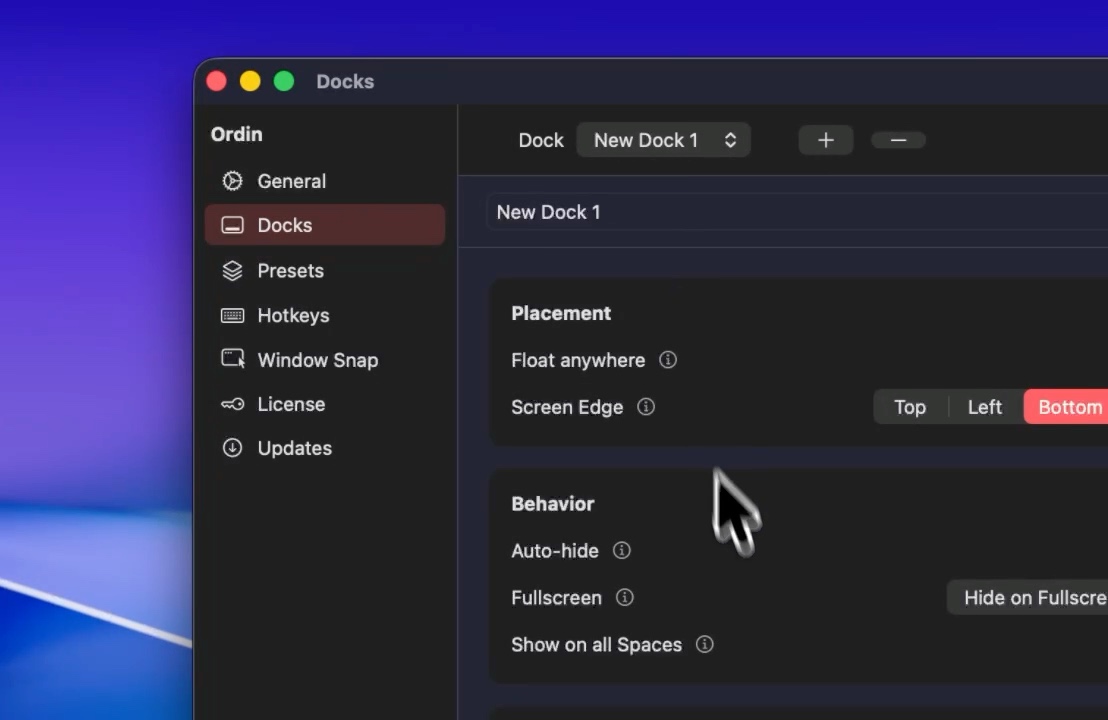Click the Ordin sidebar heading
1108x720 pixels.
(237, 134)
